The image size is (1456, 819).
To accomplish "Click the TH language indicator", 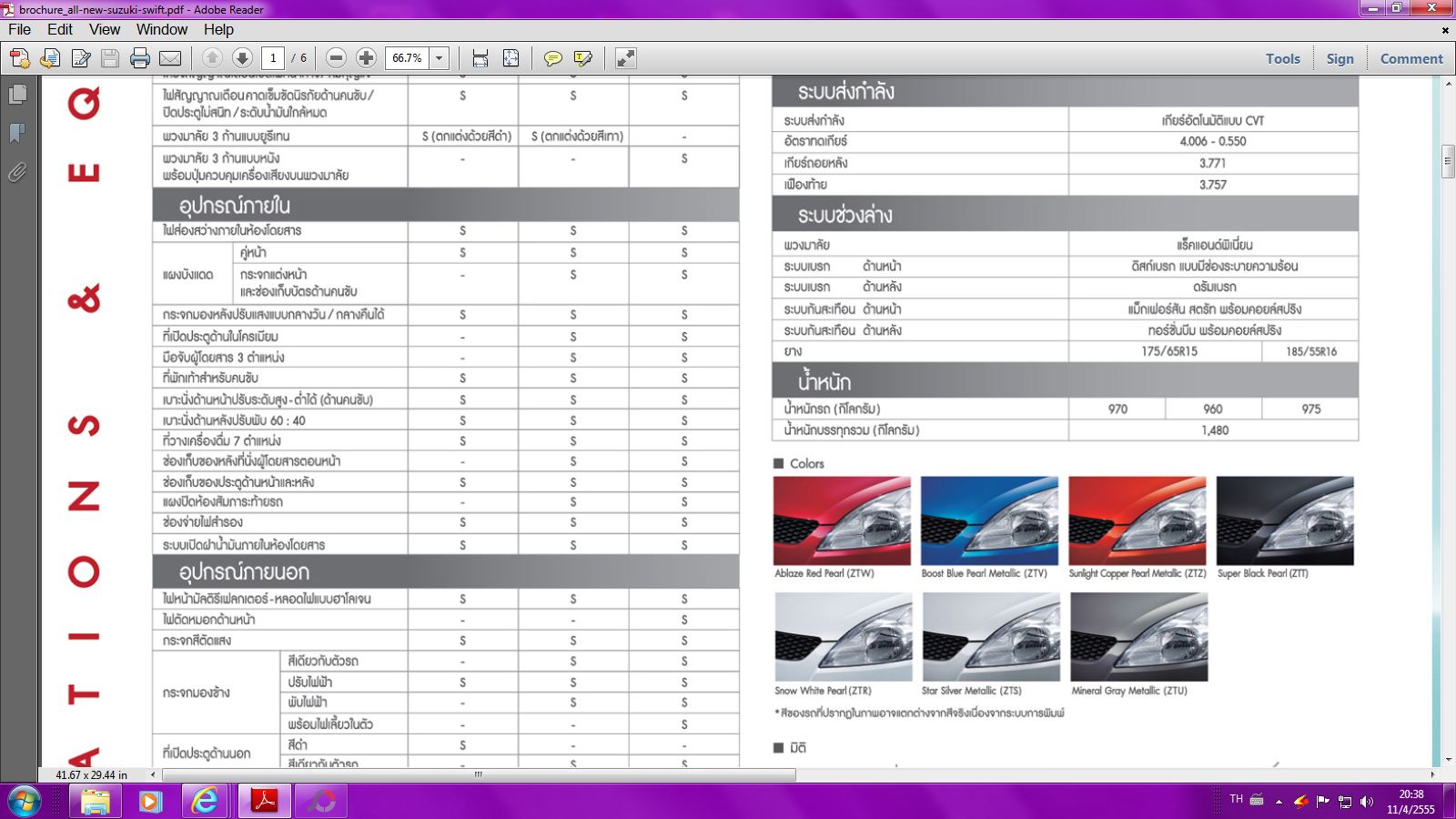I will pyautogui.click(x=1236, y=799).
